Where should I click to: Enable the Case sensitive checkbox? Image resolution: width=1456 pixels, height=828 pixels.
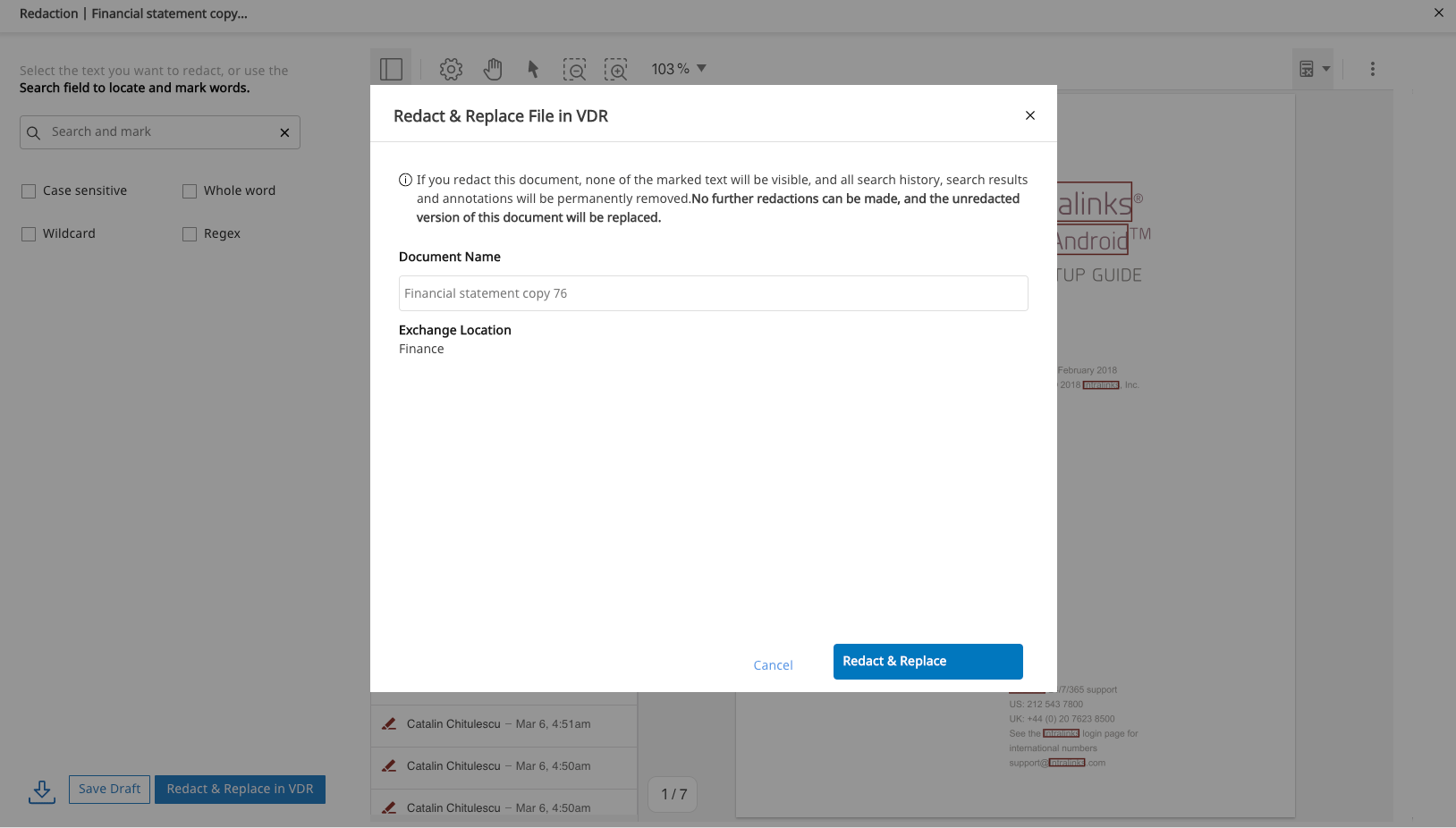(x=29, y=191)
